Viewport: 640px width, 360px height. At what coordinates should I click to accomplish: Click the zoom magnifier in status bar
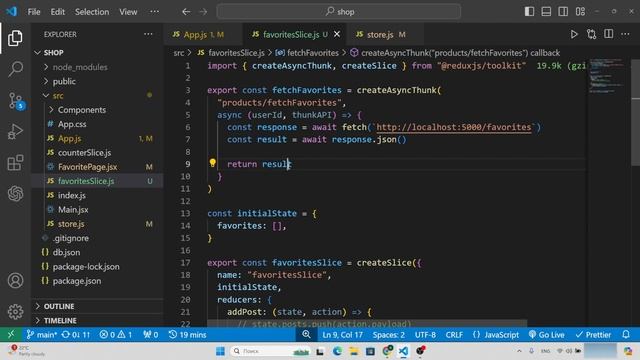coord(306,335)
